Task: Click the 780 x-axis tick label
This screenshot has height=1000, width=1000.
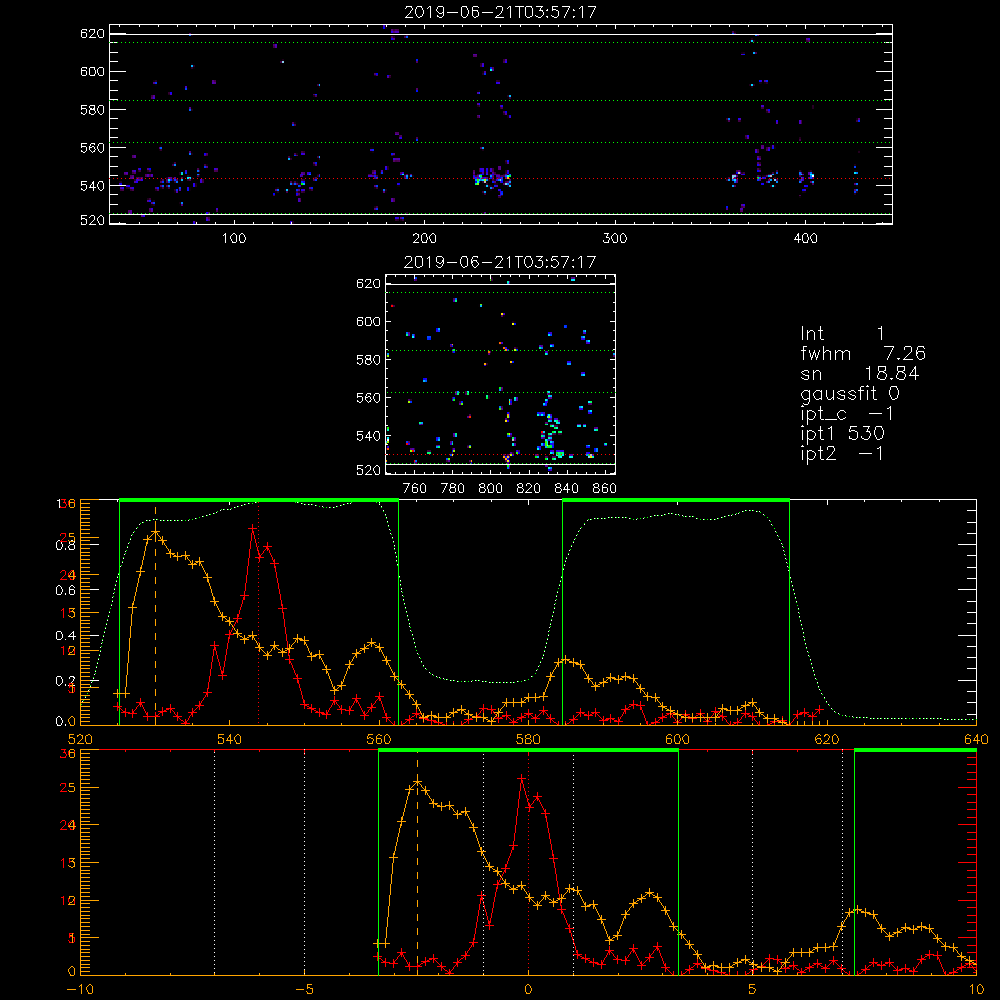Action: point(453,489)
